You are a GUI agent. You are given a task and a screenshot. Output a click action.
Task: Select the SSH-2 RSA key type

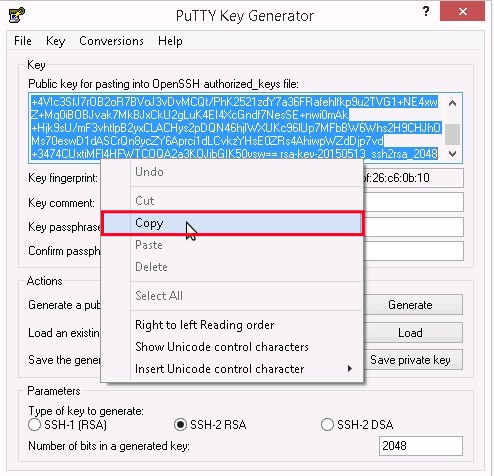[x=180, y=425]
